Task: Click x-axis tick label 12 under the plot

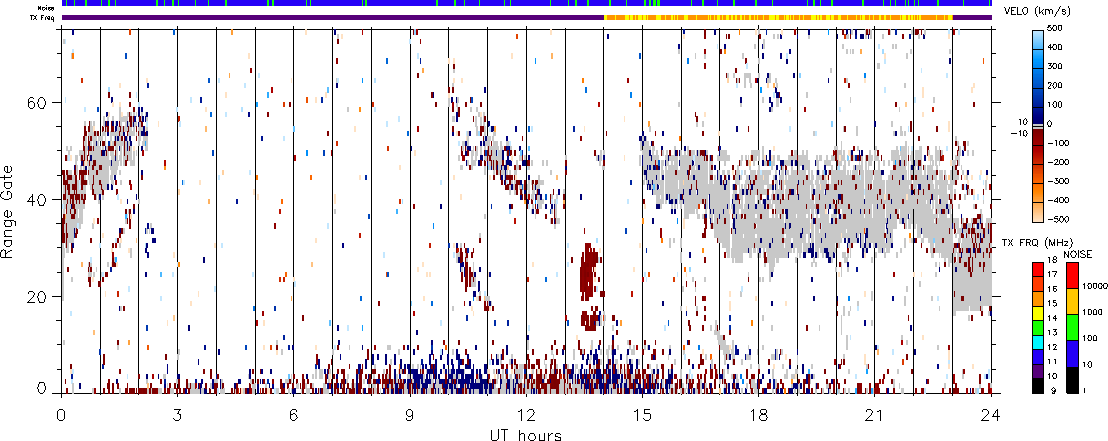Action: click(x=526, y=414)
